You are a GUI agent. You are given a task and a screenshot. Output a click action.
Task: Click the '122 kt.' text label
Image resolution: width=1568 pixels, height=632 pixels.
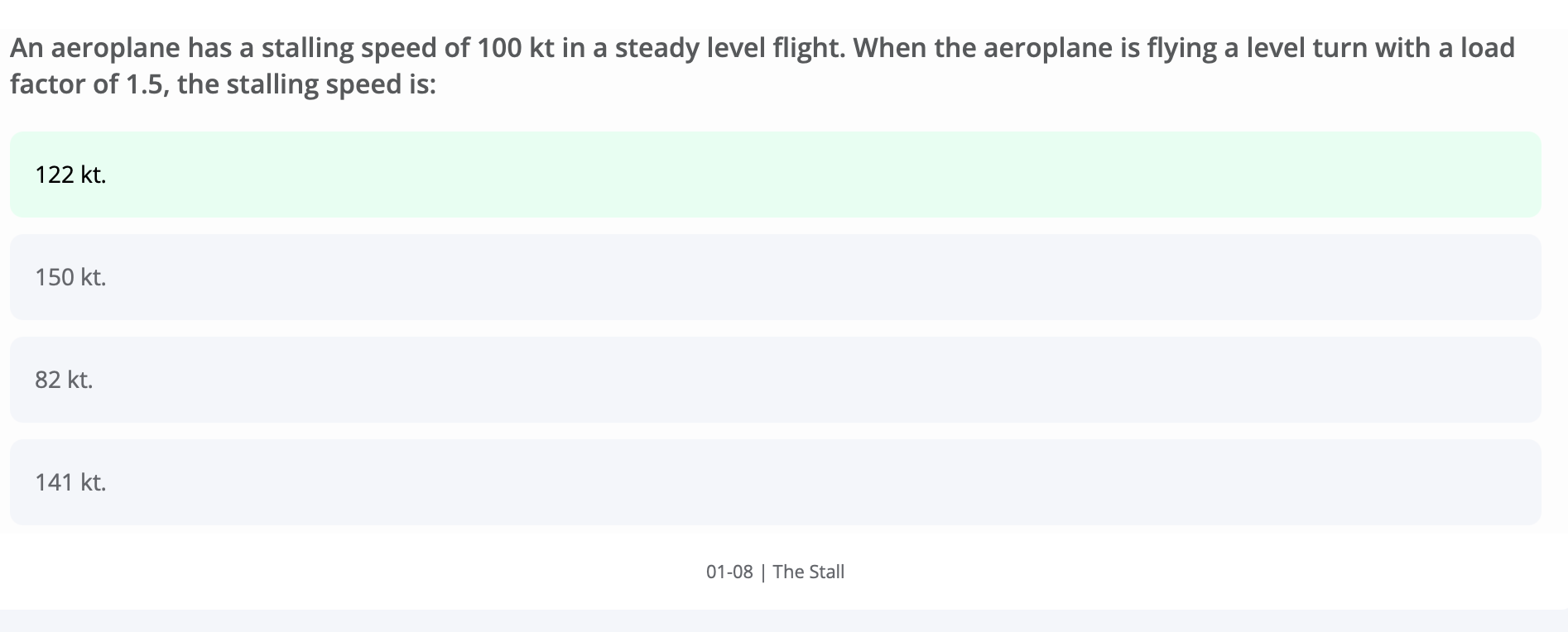point(70,175)
